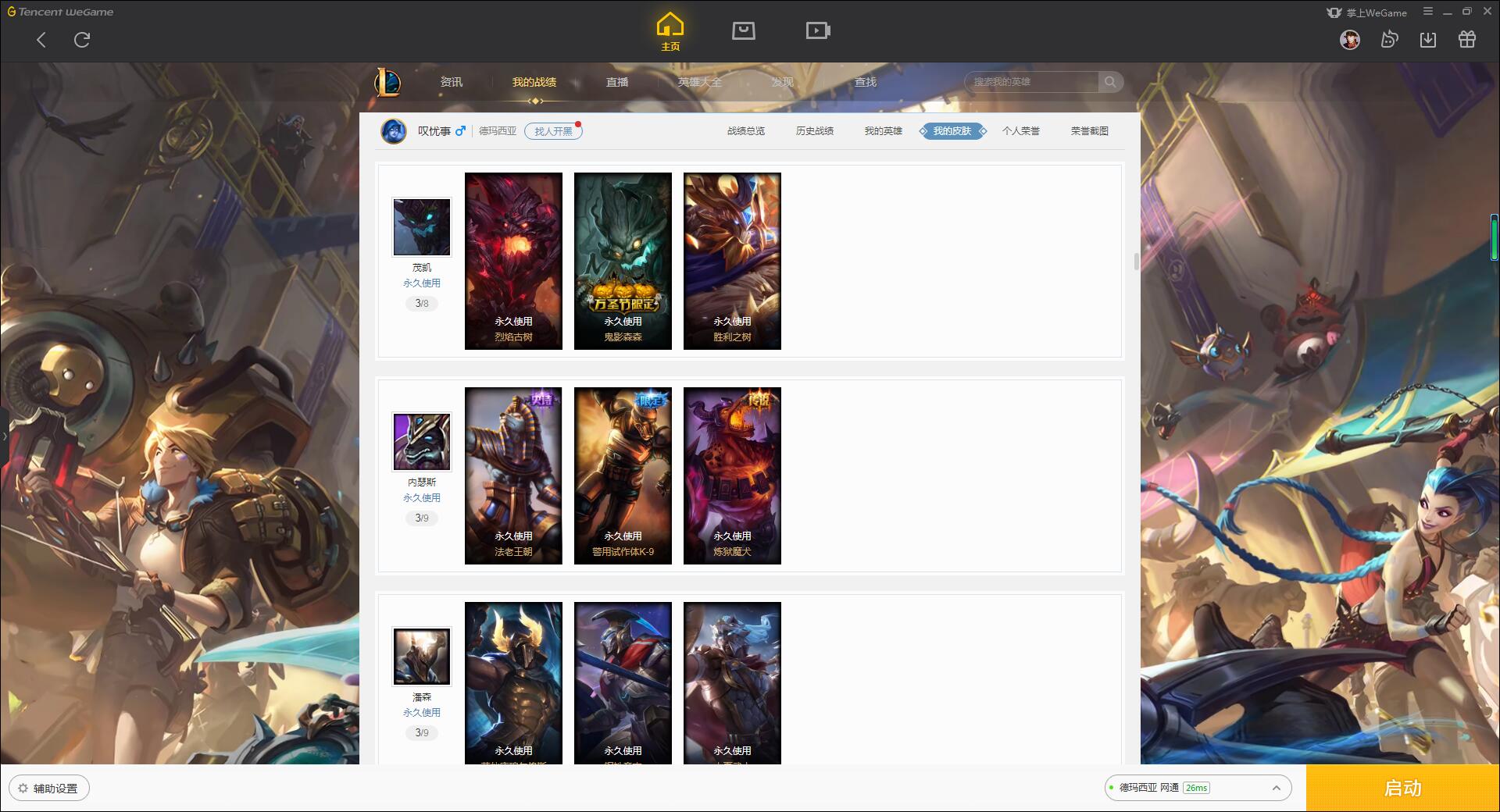Open the 资讯 tab
Viewport: 1500px width, 812px height.
point(452,82)
